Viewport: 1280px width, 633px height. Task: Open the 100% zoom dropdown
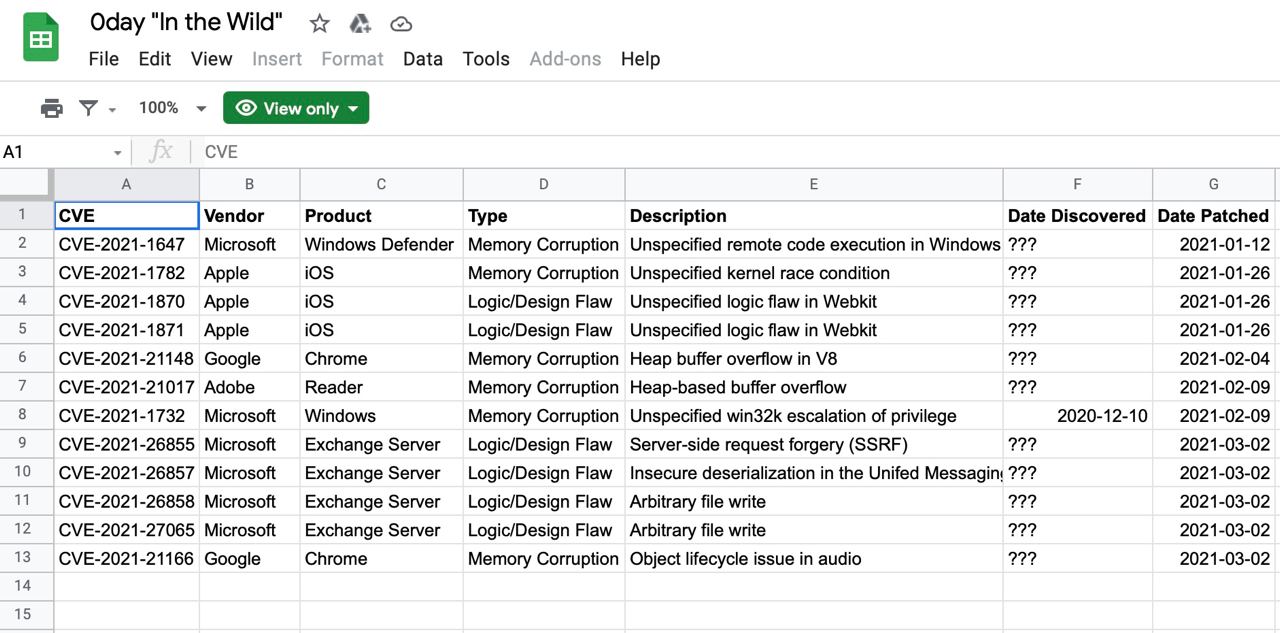click(172, 108)
